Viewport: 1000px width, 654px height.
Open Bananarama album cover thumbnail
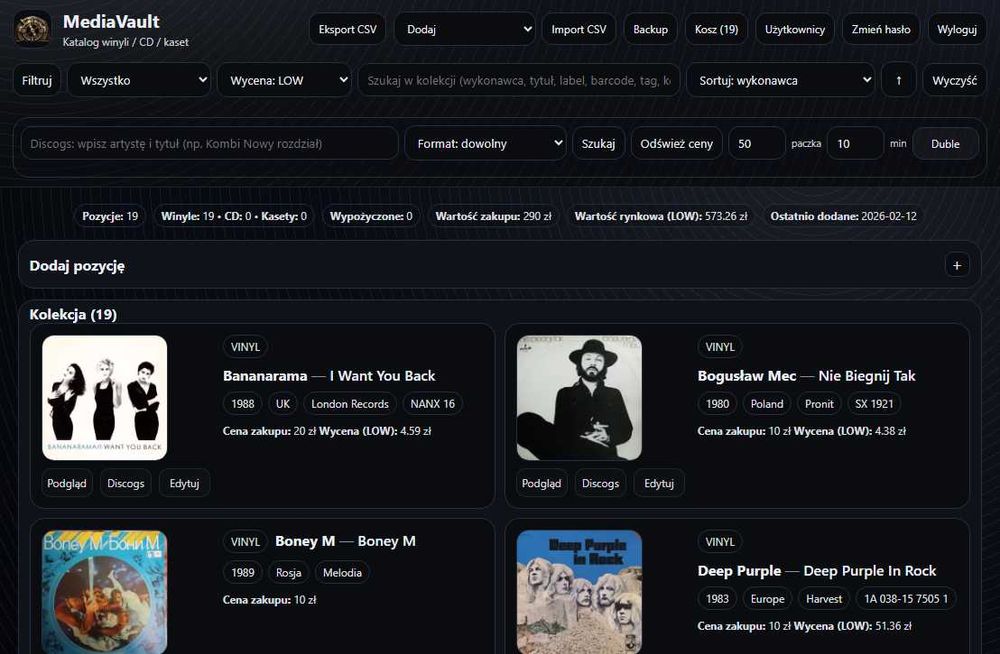point(105,398)
